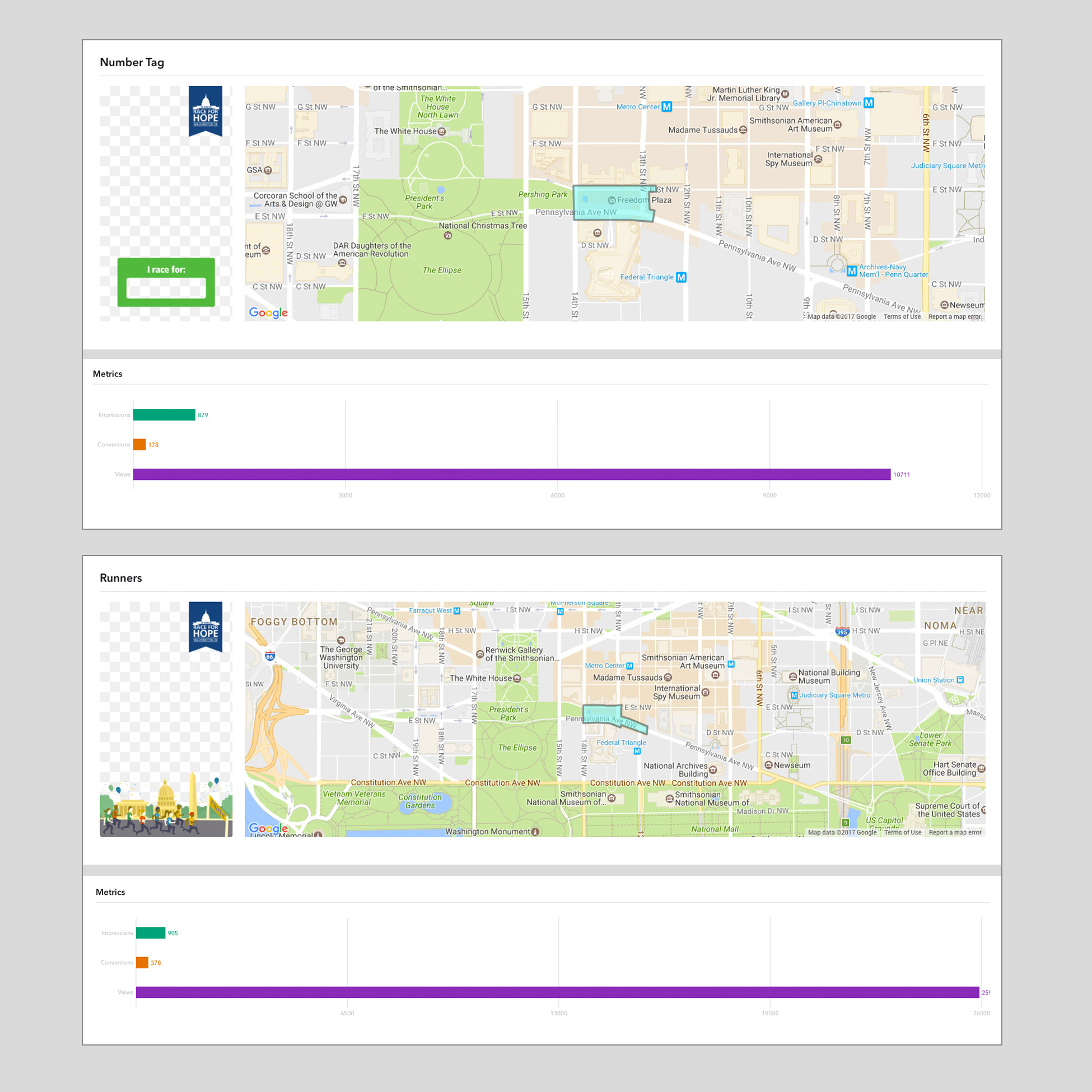Click the orange Conversions bar showing 378

pos(142,963)
